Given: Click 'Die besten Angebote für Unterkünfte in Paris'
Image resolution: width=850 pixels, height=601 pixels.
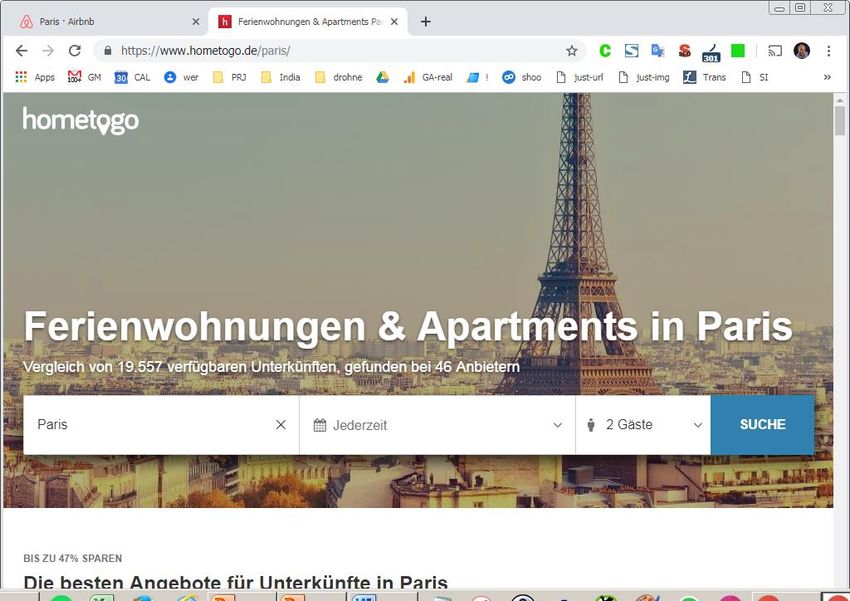Looking at the screenshot, I should [235, 583].
